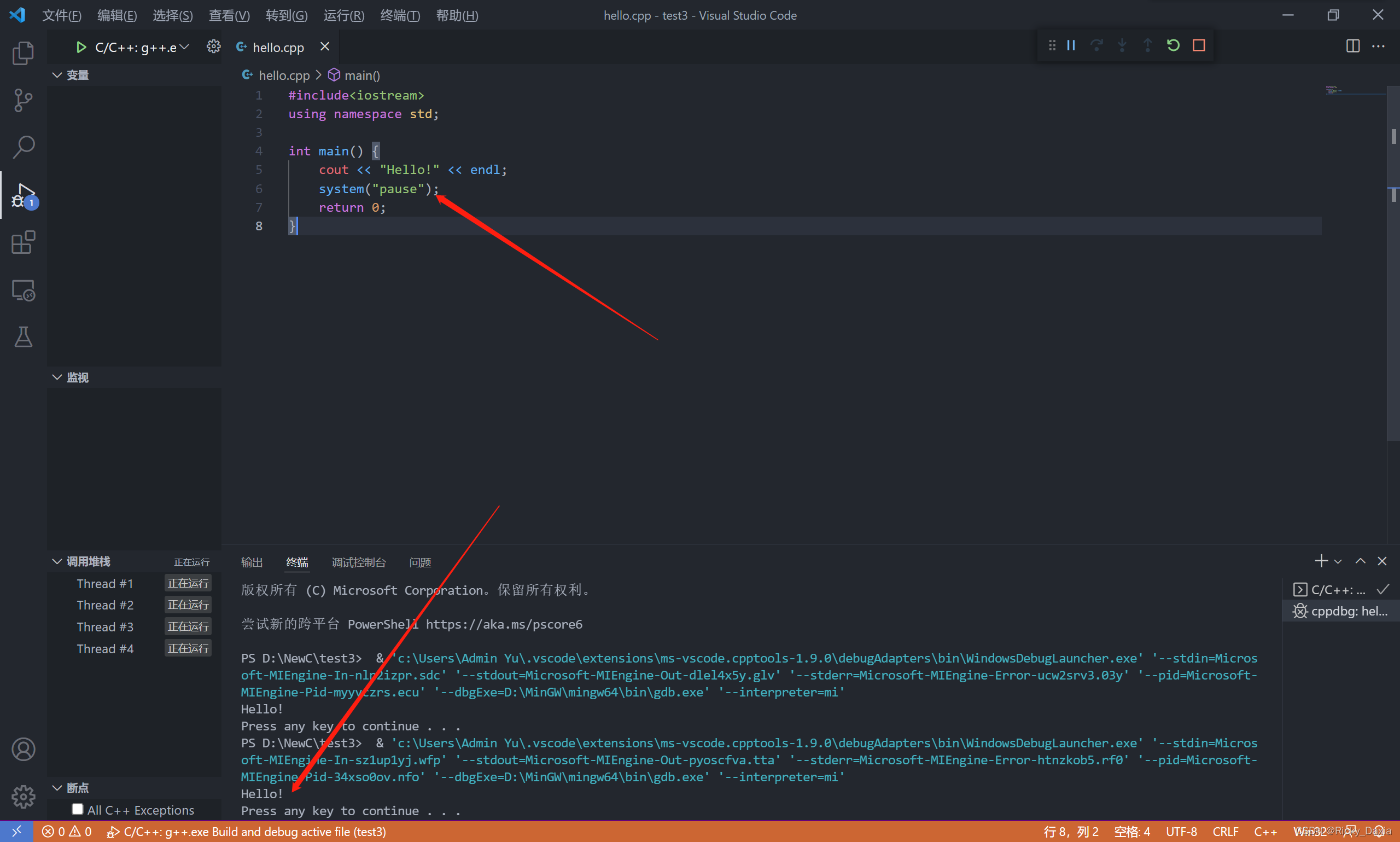Open Source Control in activity bar
This screenshot has width=1400, height=842.
pyautogui.click(x=22, y=101)
